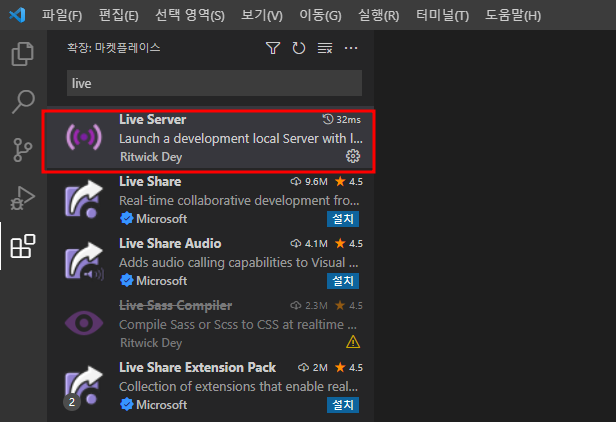Click the Live Sass Compiler warning icon

tap(353, 342)
